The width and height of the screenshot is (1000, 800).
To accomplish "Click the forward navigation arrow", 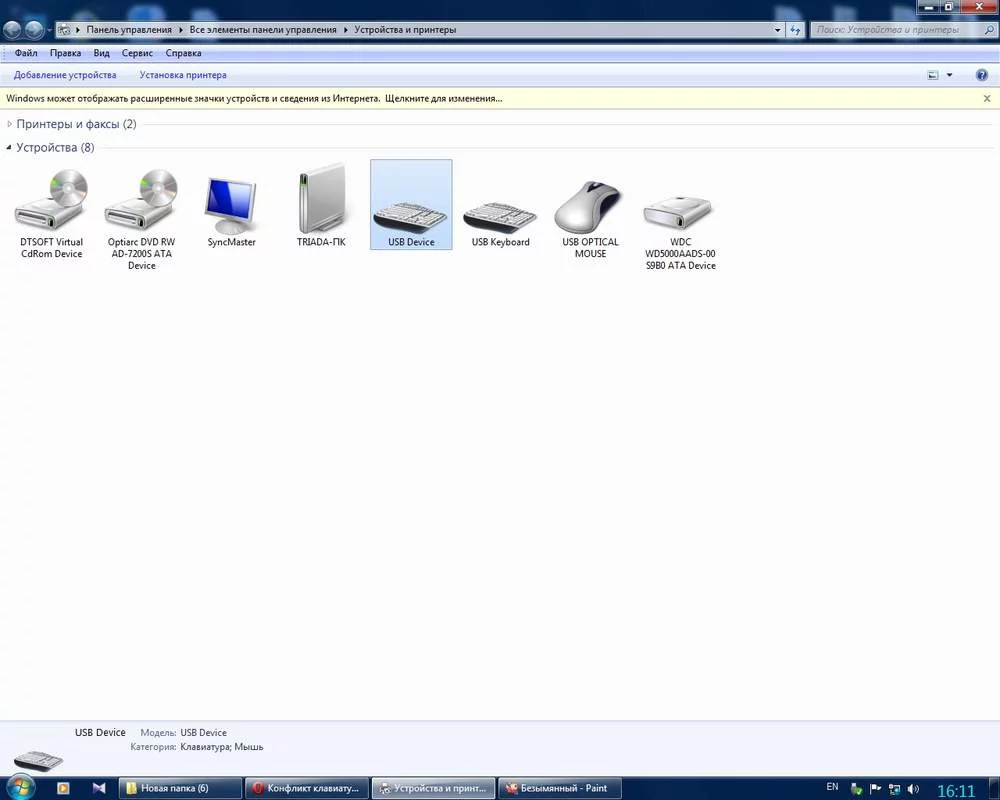I will click(34, 30).
